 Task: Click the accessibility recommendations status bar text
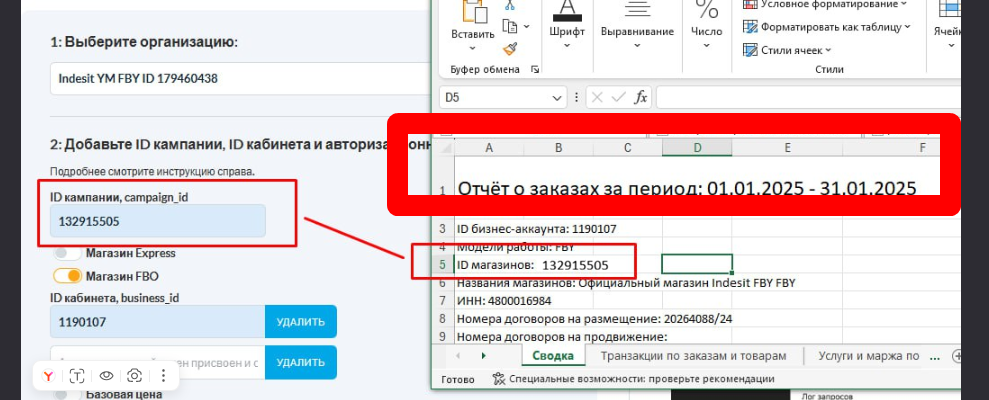641,379
